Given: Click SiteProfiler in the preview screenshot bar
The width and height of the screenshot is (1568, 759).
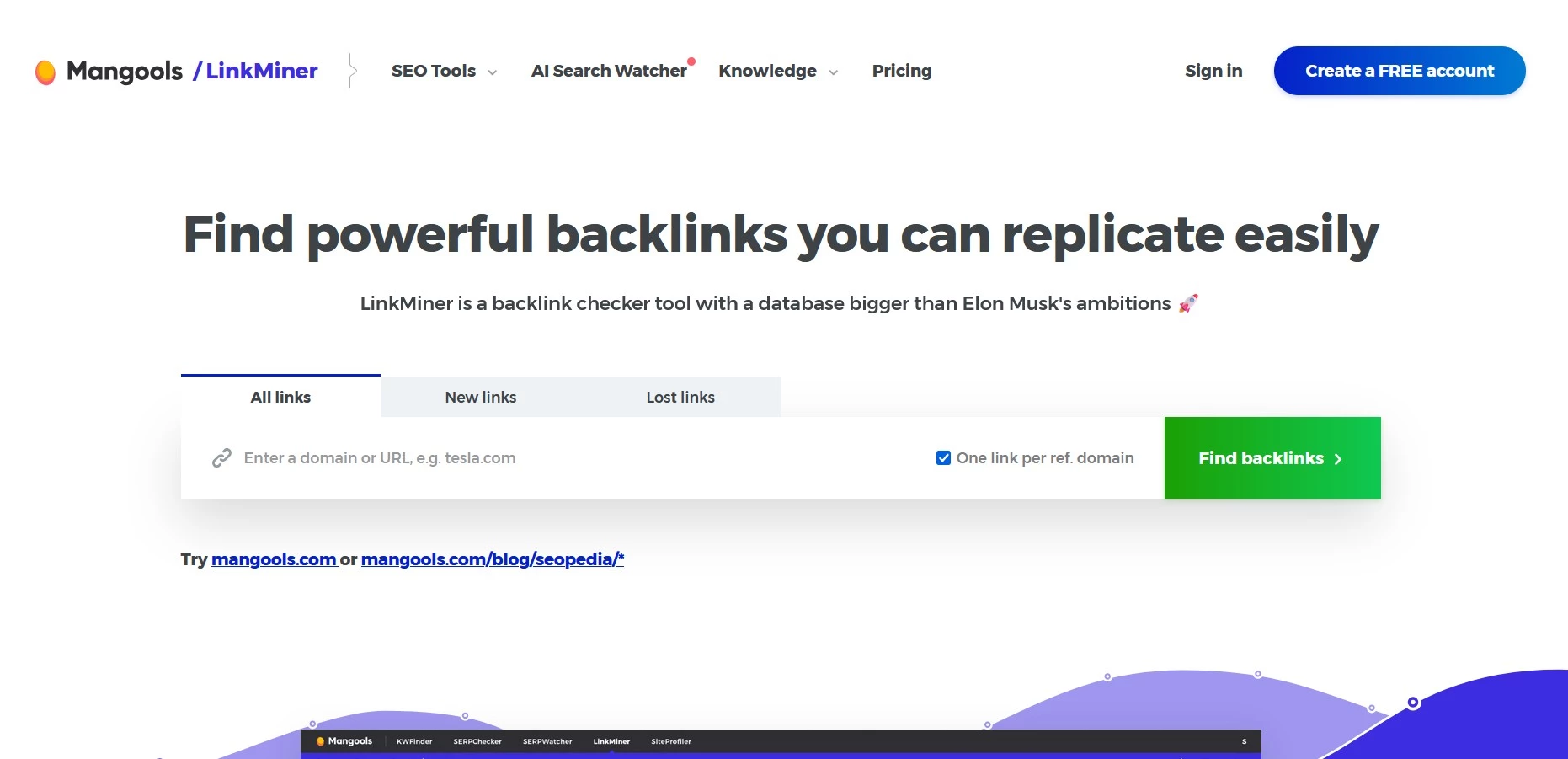Looking at the screenshot, I should 671,741.
